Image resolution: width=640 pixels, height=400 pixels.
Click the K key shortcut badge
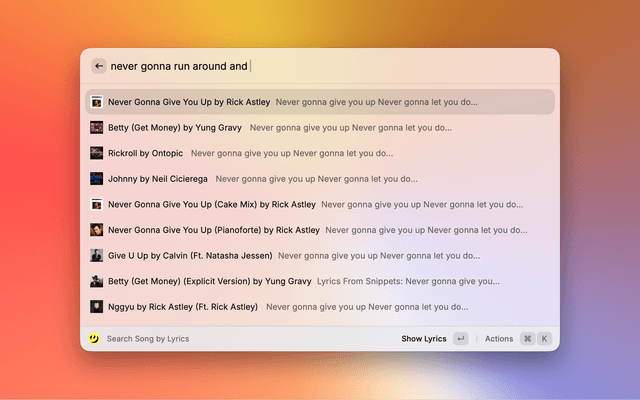(x=545, y=339)
